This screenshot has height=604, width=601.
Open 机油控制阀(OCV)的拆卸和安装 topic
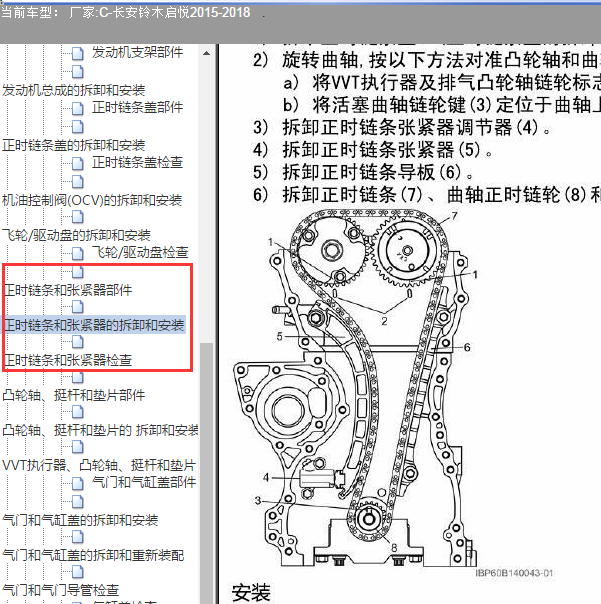pos(92,200)
